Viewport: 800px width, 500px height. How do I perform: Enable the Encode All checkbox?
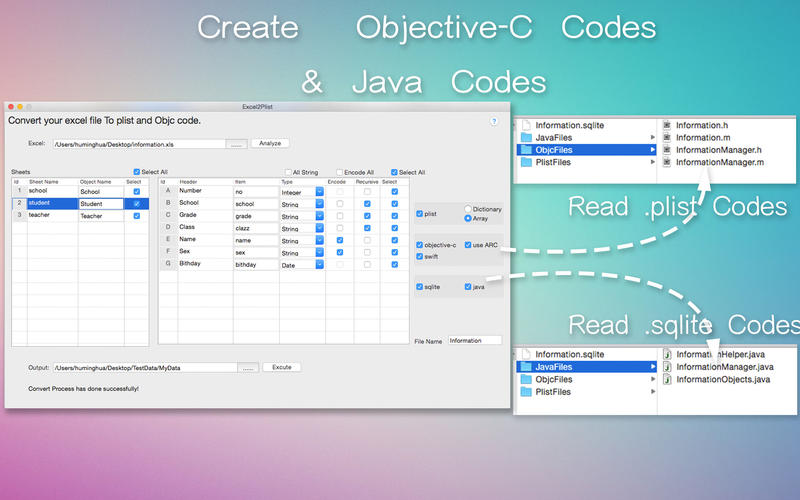pyautogui.click(x=339, y=172)
